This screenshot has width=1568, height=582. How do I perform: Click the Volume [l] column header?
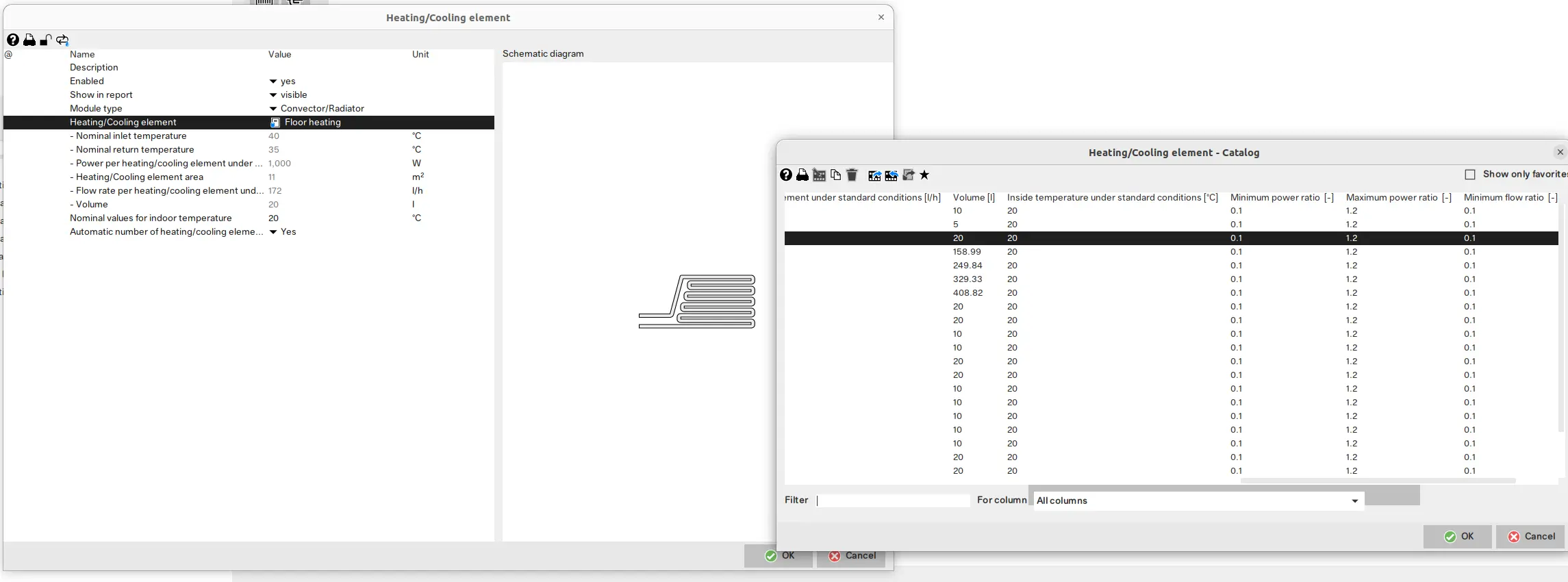[x=973, y=198]
